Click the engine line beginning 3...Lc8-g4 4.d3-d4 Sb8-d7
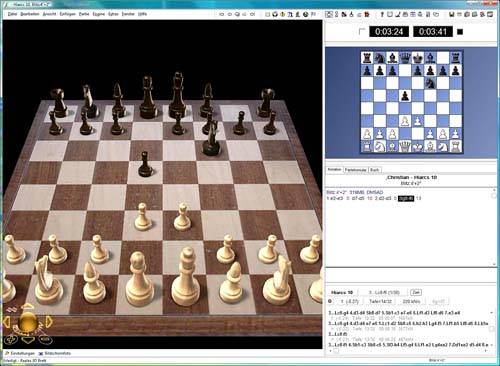 (394, 313)
